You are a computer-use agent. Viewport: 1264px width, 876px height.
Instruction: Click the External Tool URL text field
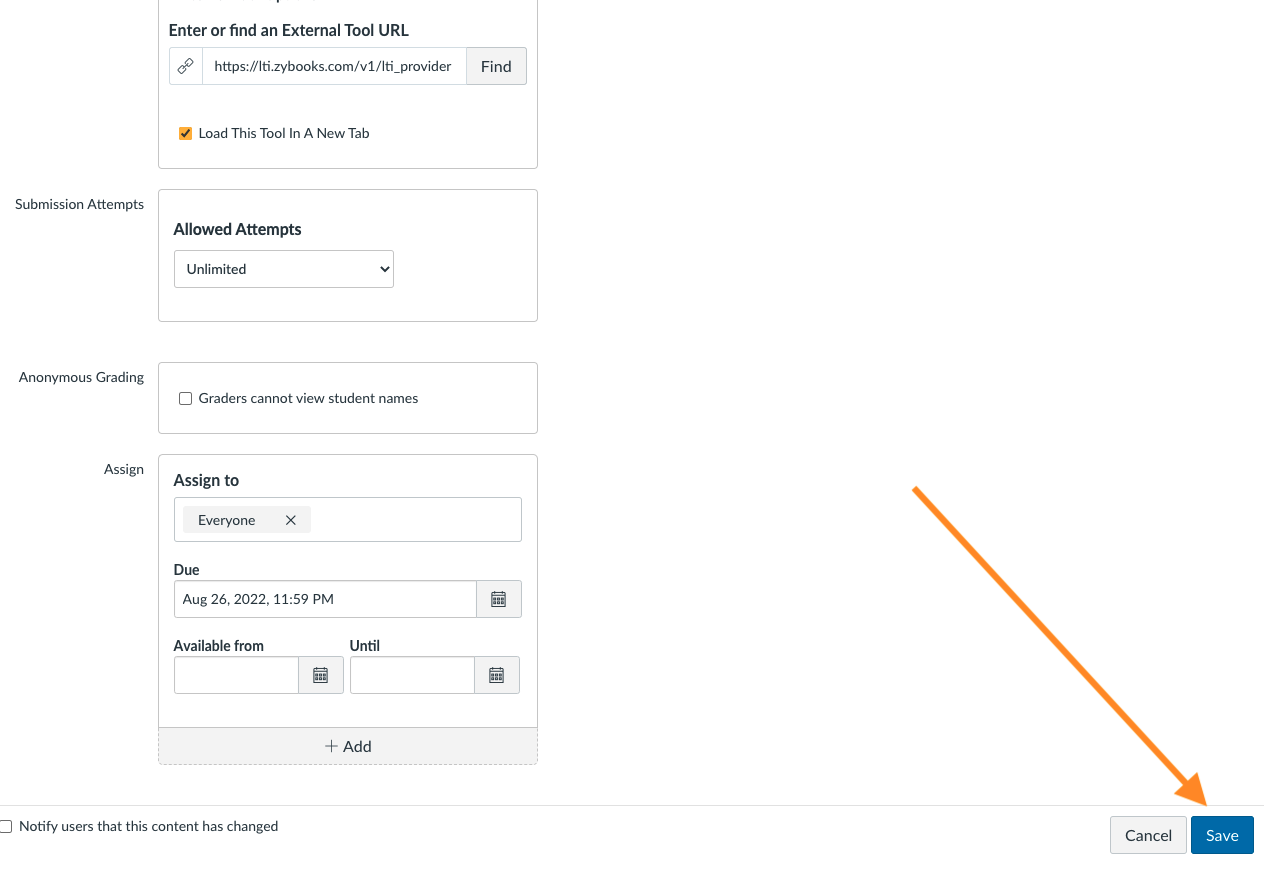coord(334,66)
